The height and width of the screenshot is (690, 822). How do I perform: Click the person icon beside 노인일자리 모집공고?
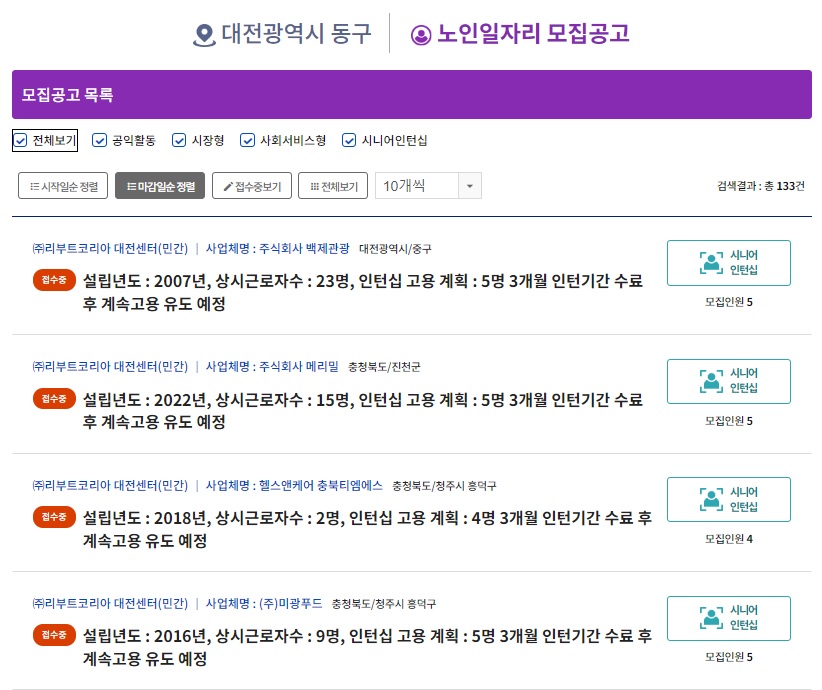(420, 35)
